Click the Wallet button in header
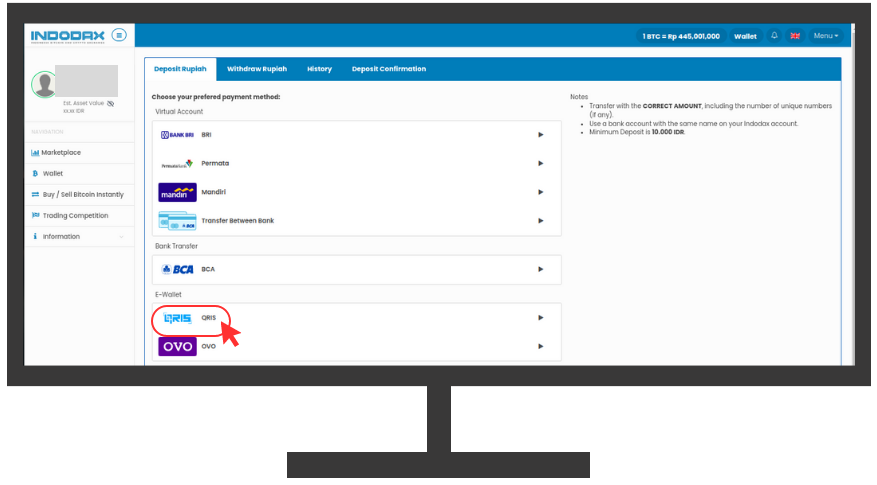 745,36
